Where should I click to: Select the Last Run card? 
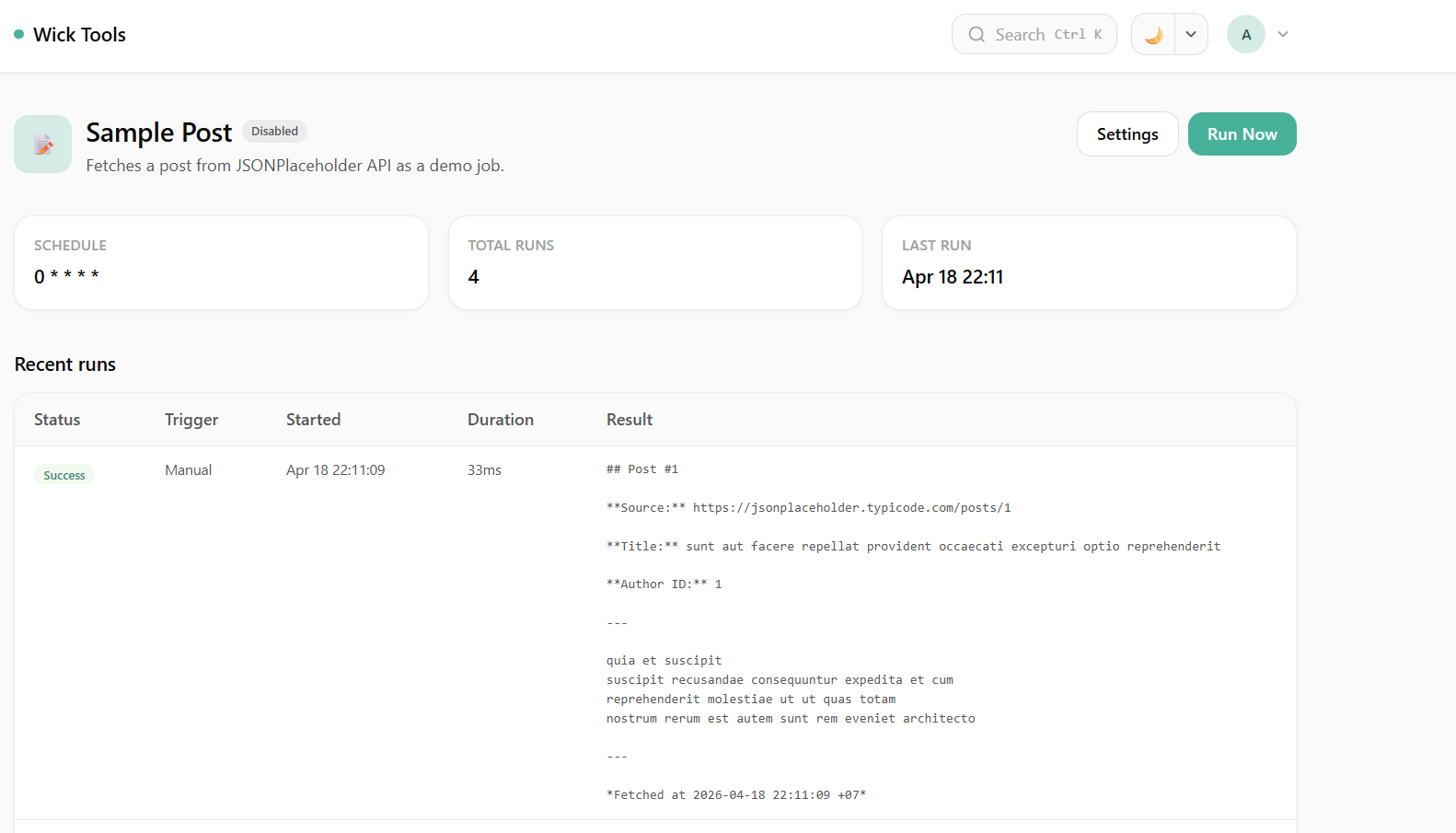click(x=1088, y=263)
